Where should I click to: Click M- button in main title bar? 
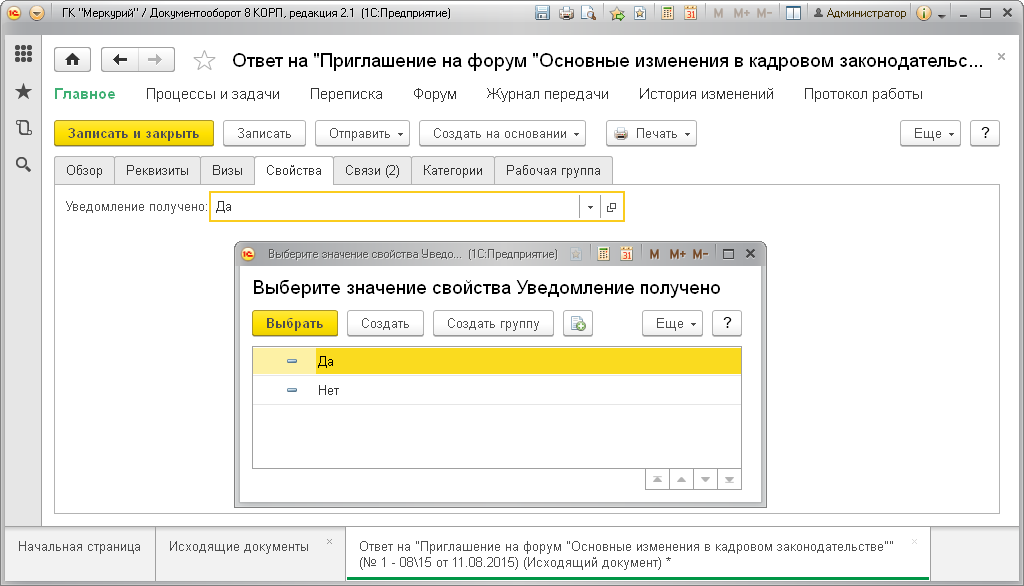[764, 13]
